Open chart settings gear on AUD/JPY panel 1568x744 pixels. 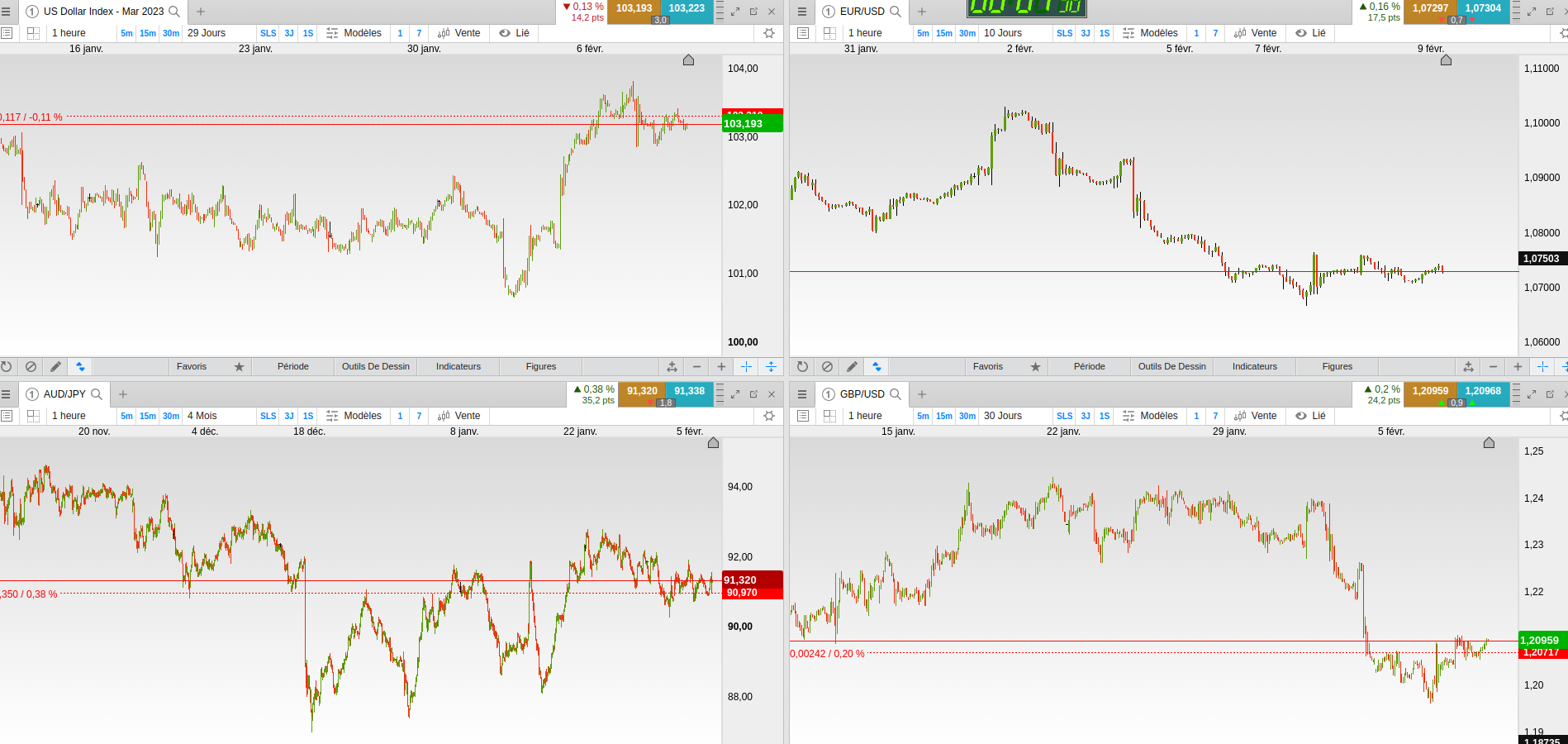(x=769, y=416)
